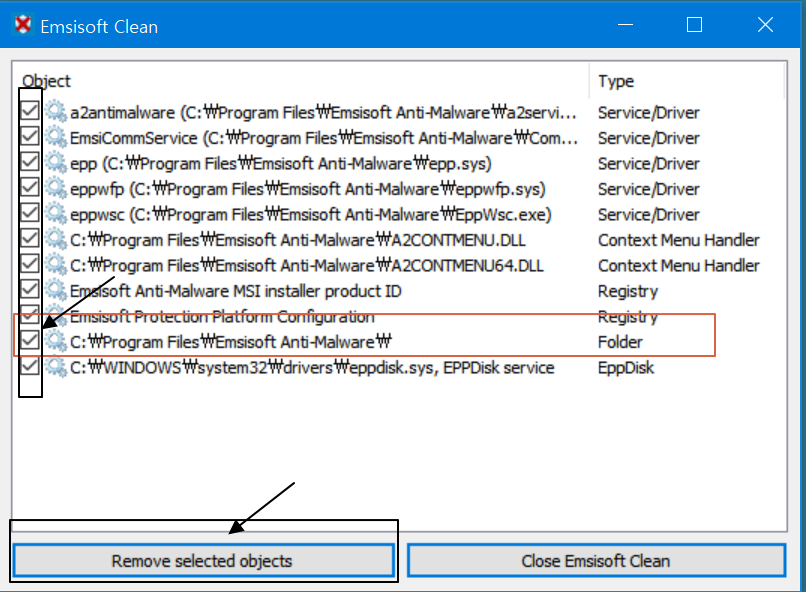Toggle the eppdisk.sys EPPDisk service checkbox

(30, 365)
